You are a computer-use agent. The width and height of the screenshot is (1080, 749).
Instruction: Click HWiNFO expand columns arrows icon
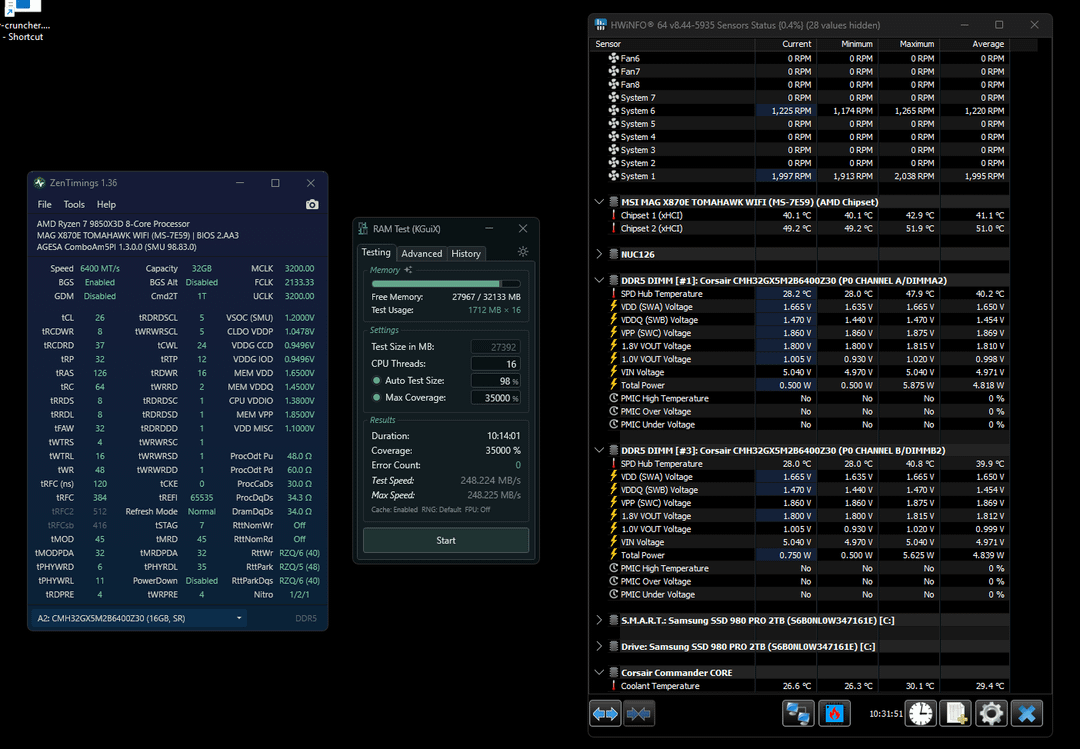[x=605, y=714]
